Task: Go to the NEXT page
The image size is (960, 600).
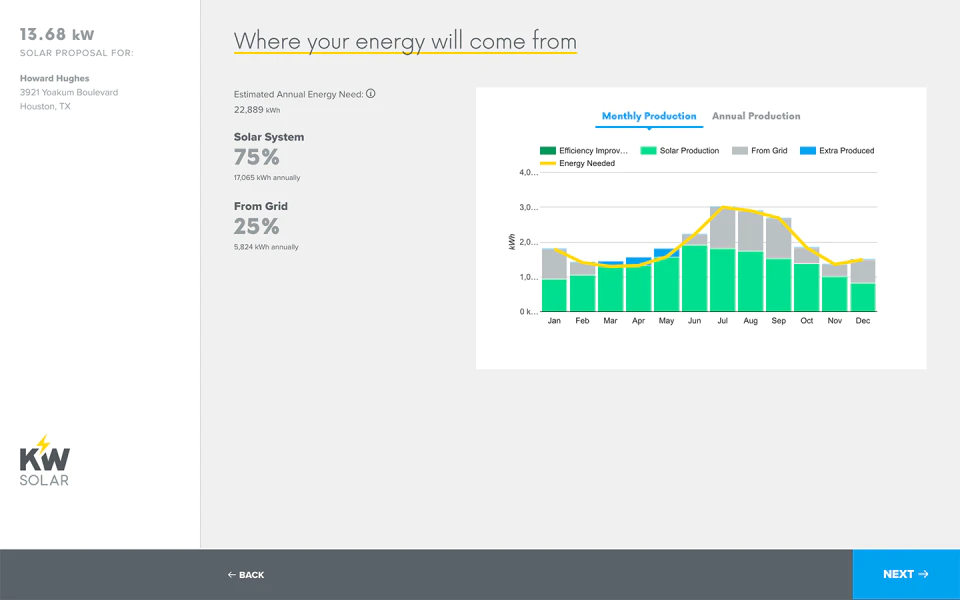Action: (906, 574)
